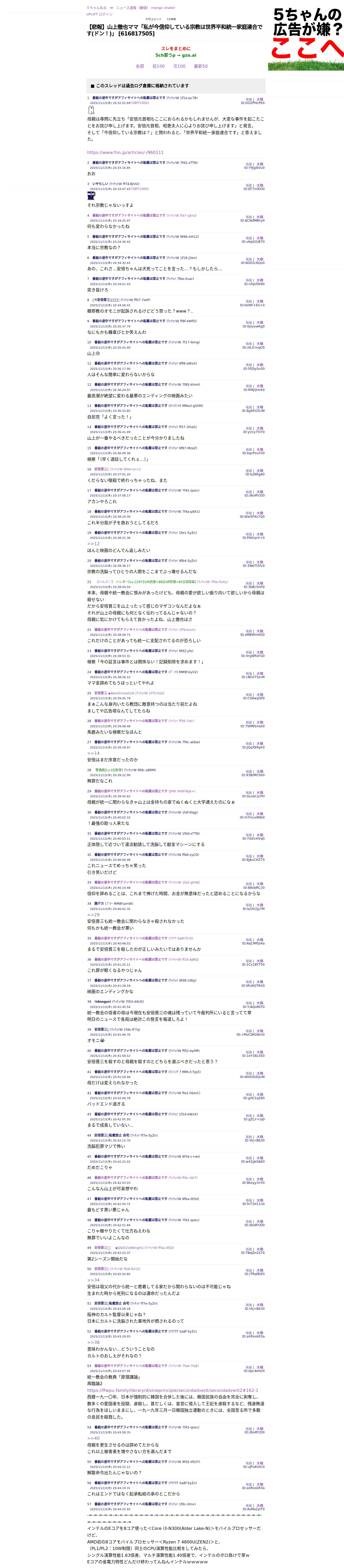The image size is (344, 1568).
Task: Click the thread title ending with [616817505]
Action: [x=175, y=30]
